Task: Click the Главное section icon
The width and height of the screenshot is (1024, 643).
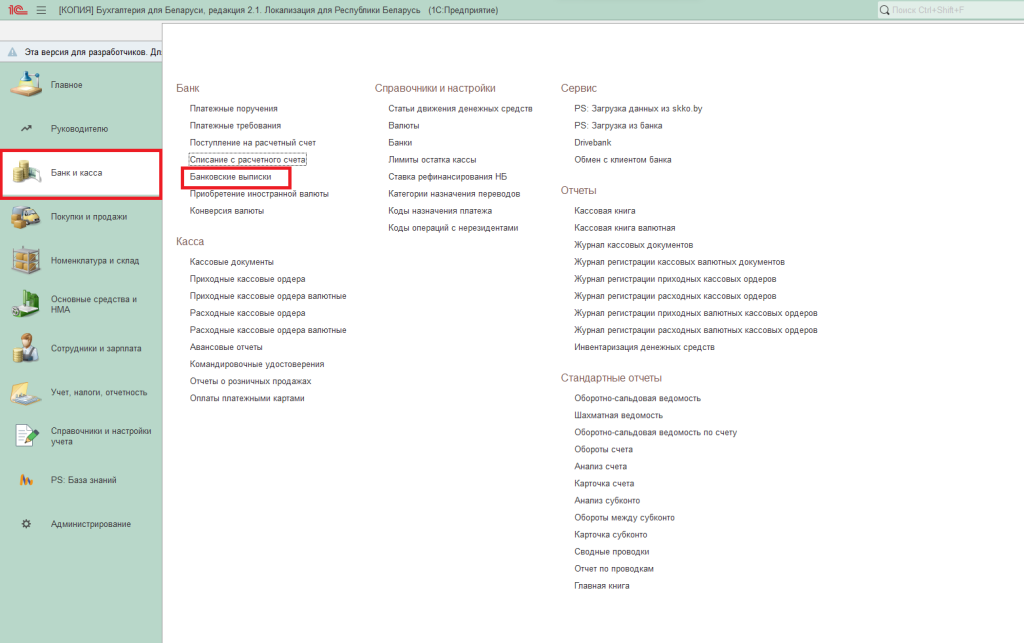Action: [26, 85]
